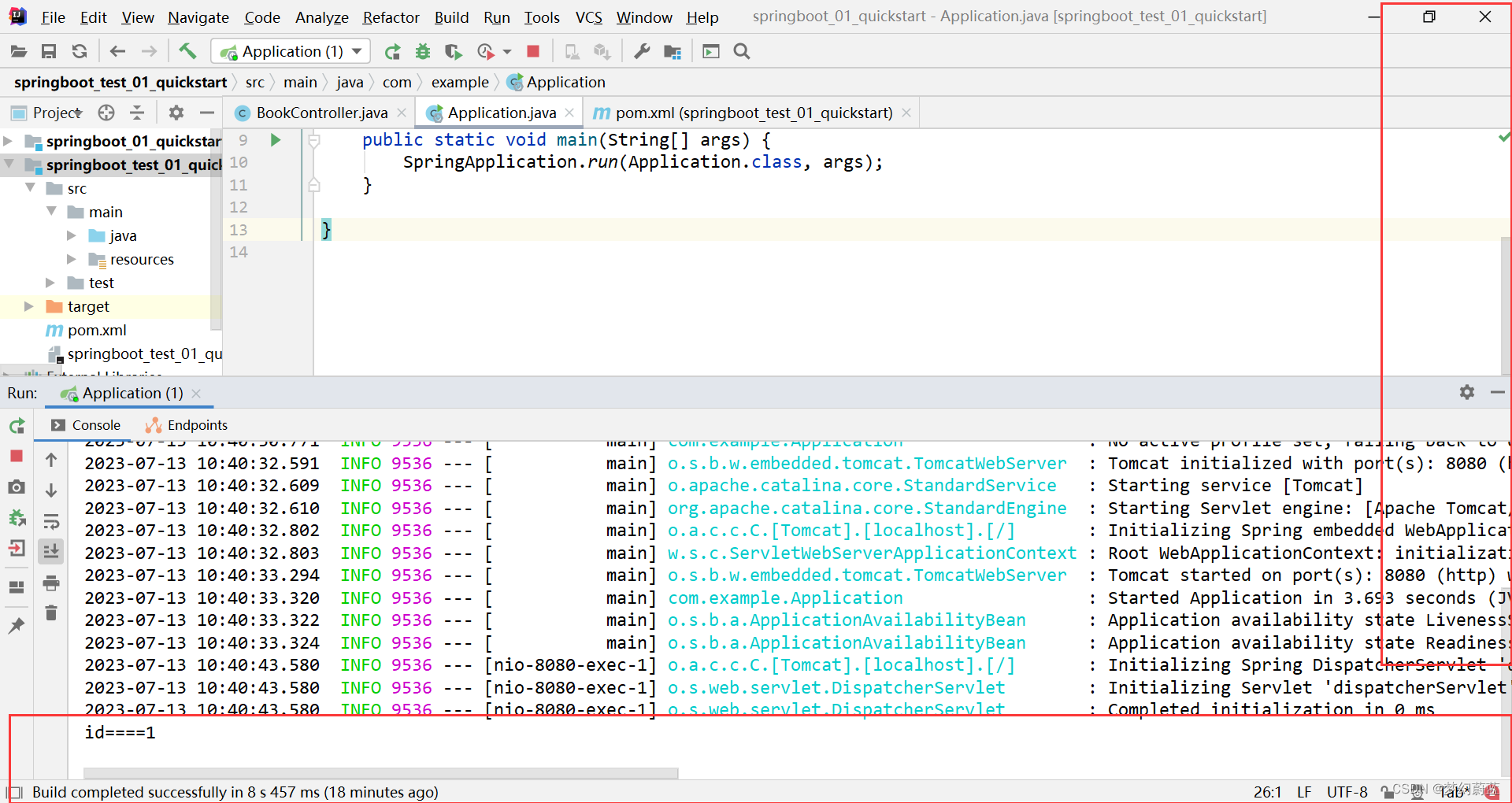
Task: Hide the Project tool window
Action: tap(207, 113)
